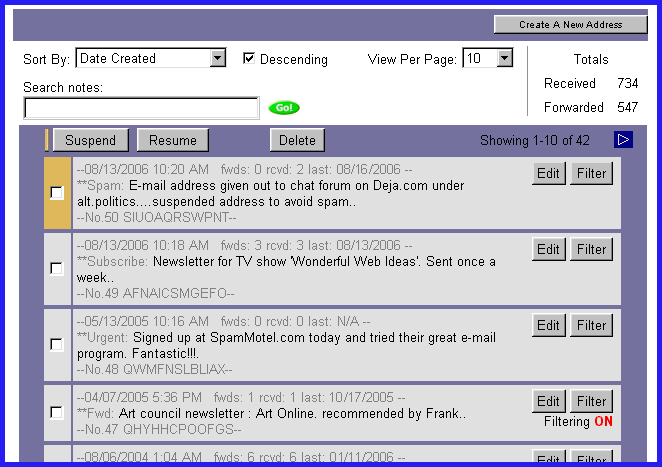Image resolution: width=662 pixels, height=467 pixels.
Task: Click Create A New Address button
Action: pyautogui.click(x=570, y=24)
